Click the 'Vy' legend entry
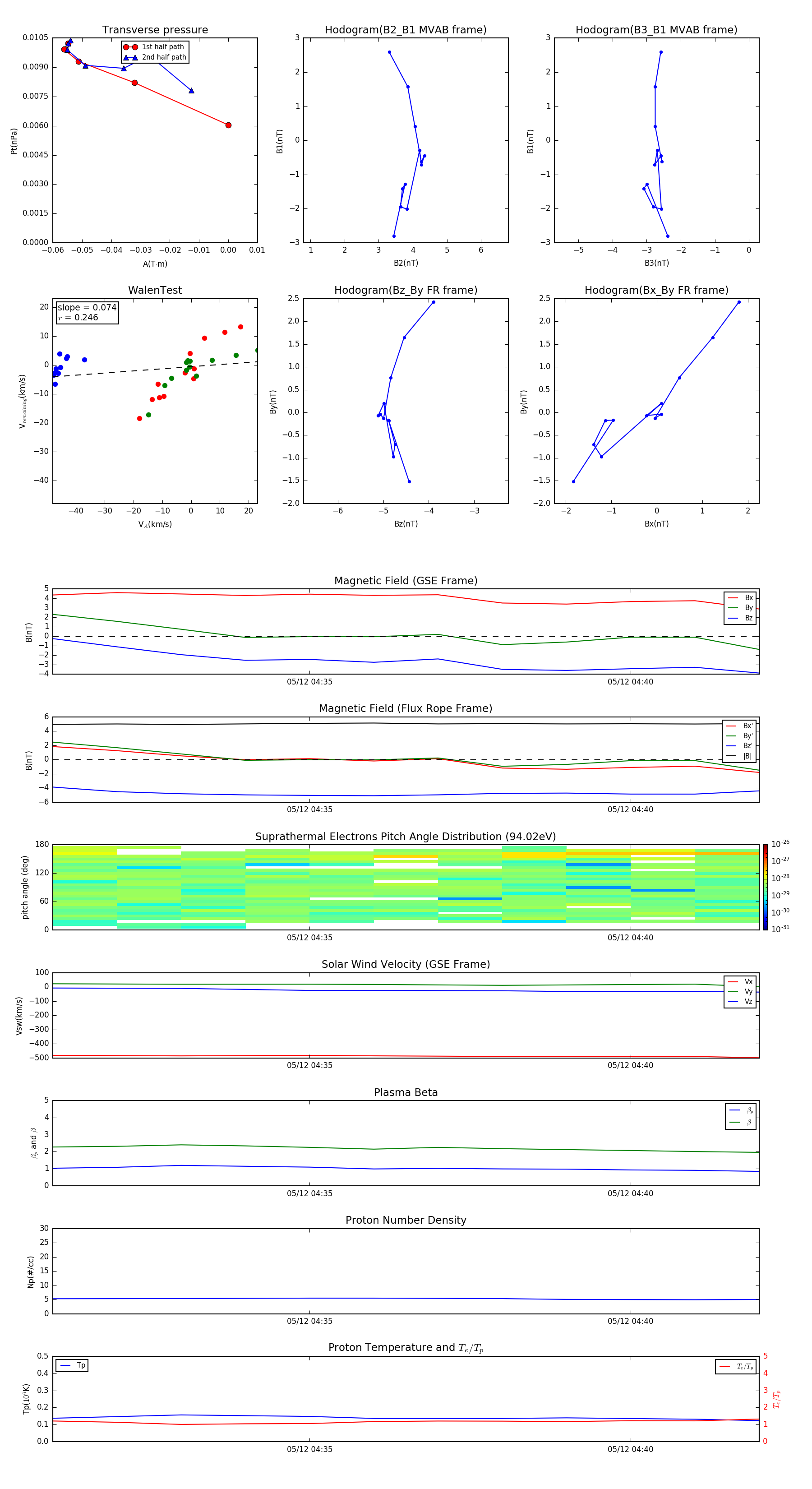The image size is (812, 1489). [x=740, y=991]
